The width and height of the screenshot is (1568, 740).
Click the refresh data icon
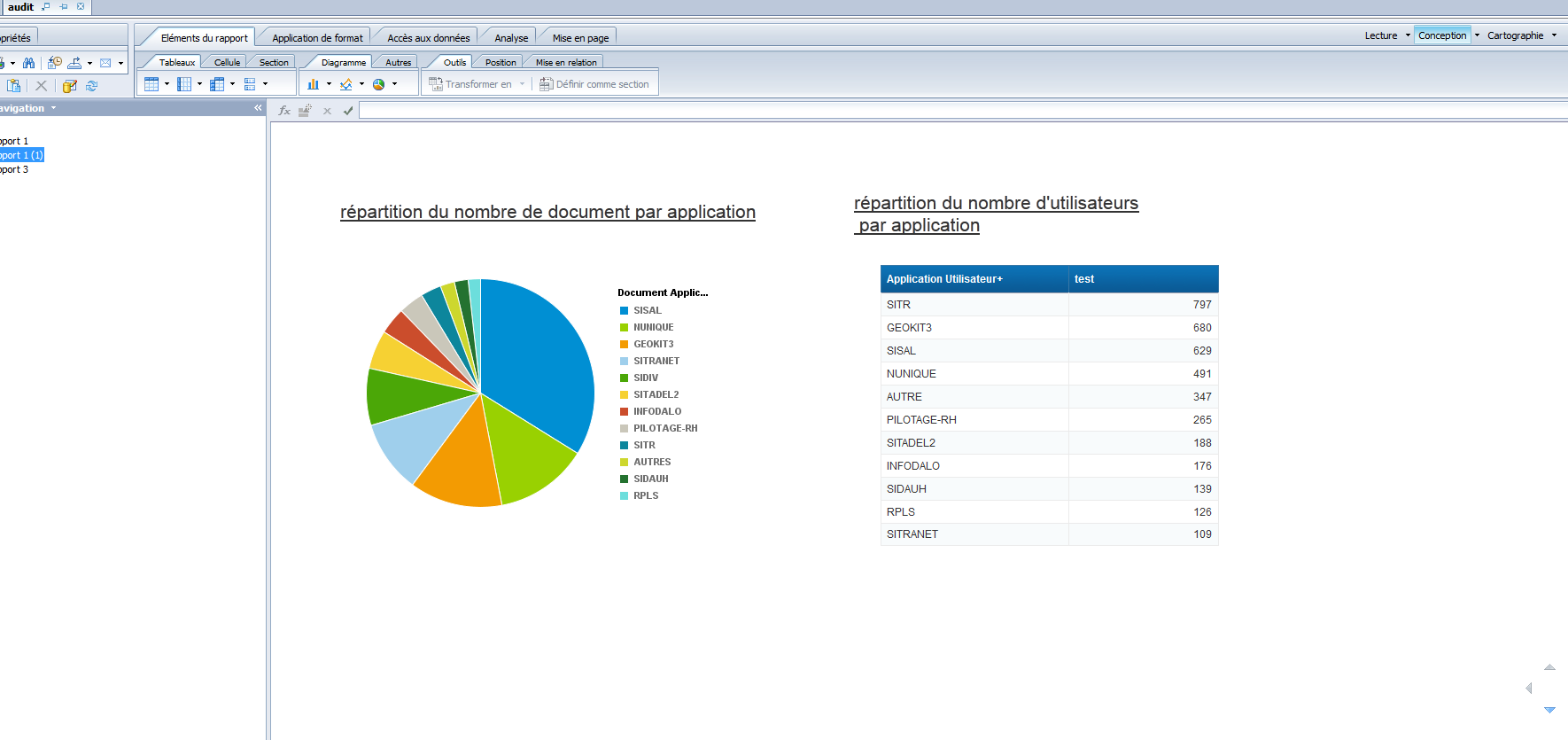[x=91, y=86]
